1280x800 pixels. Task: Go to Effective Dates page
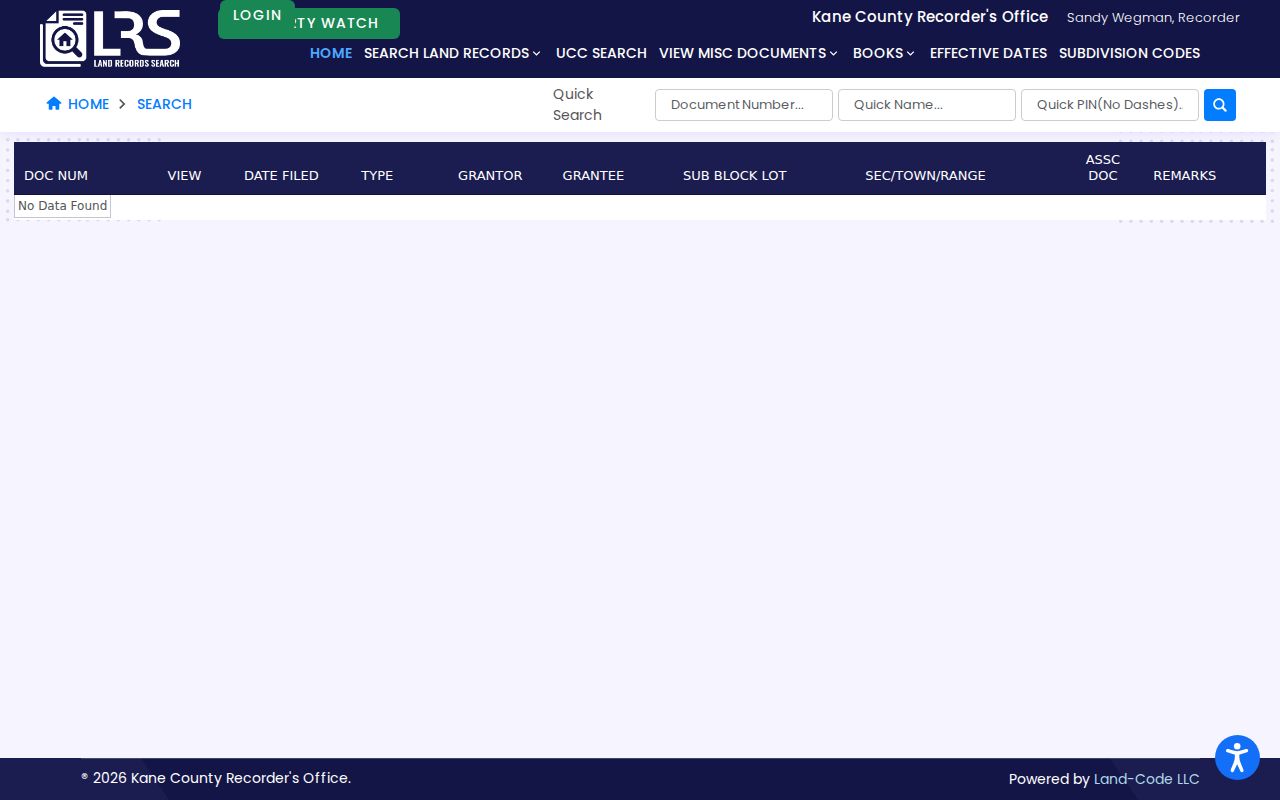[x=988, y=53]
